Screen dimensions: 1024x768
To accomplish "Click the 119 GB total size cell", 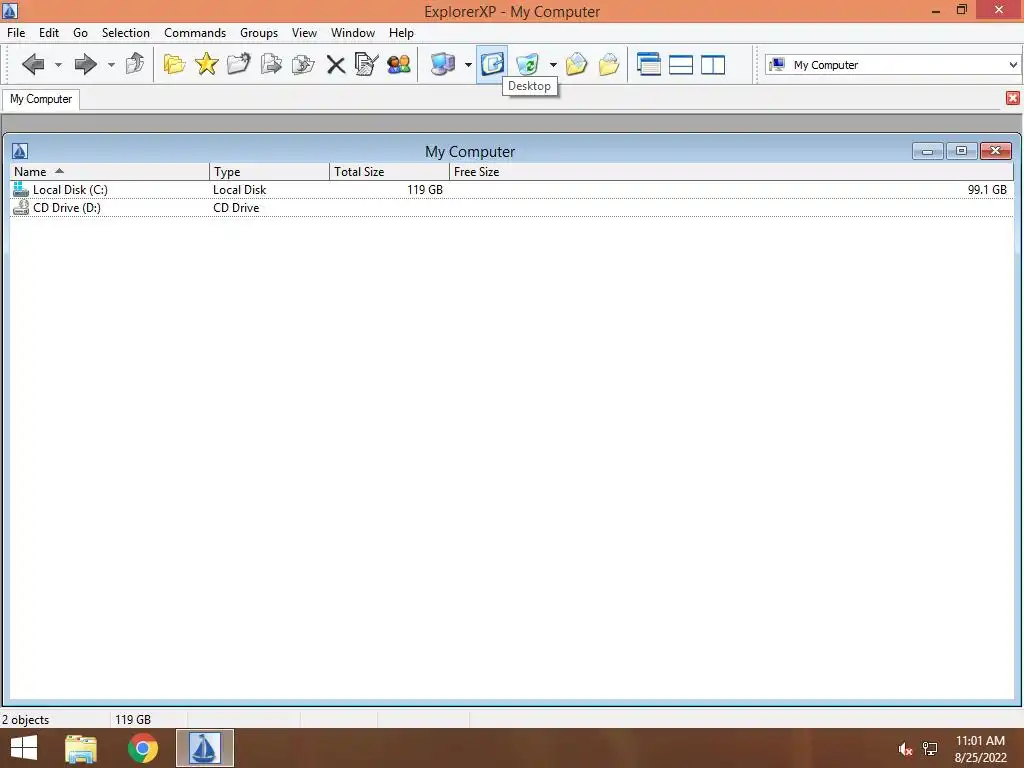I will click(x=424, y=190).
